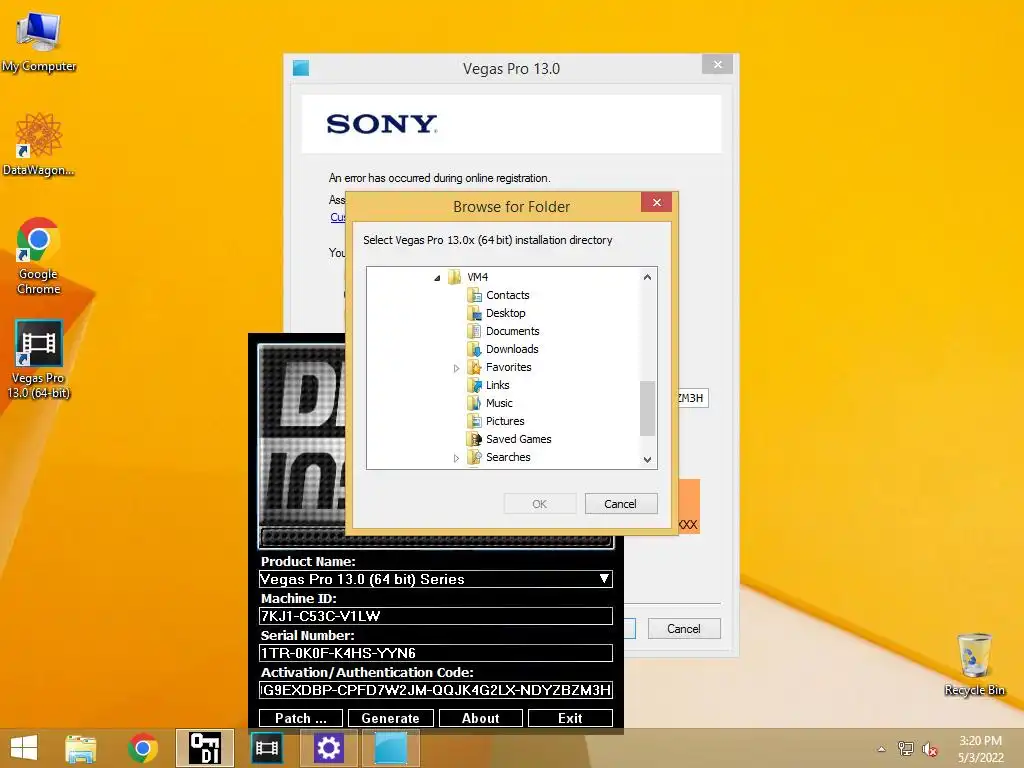
Task: Launch Chrome from the taskbar
Action: pos(143,748)
